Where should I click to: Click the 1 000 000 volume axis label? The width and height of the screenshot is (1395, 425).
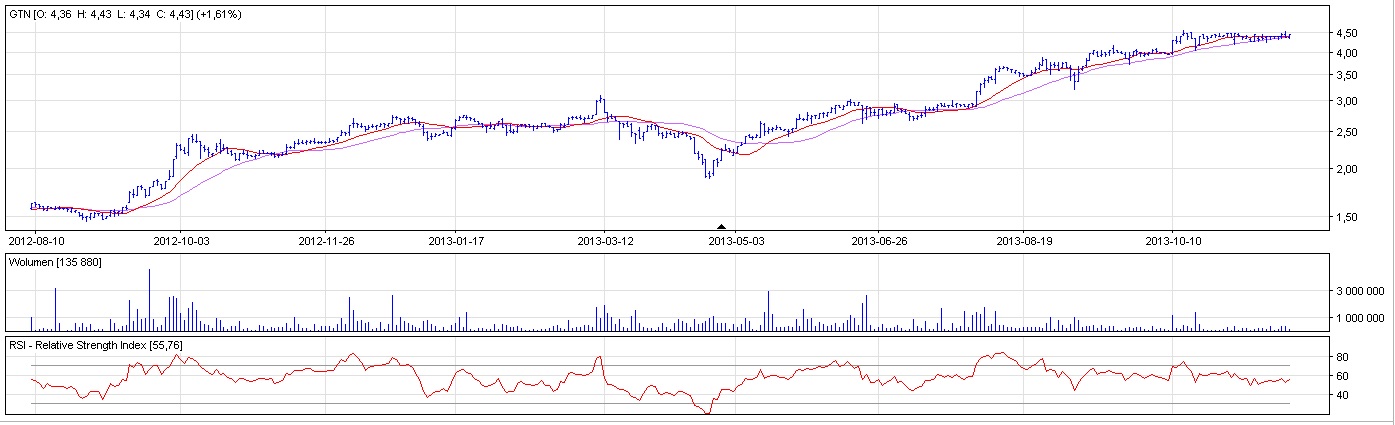(1362, 318)
